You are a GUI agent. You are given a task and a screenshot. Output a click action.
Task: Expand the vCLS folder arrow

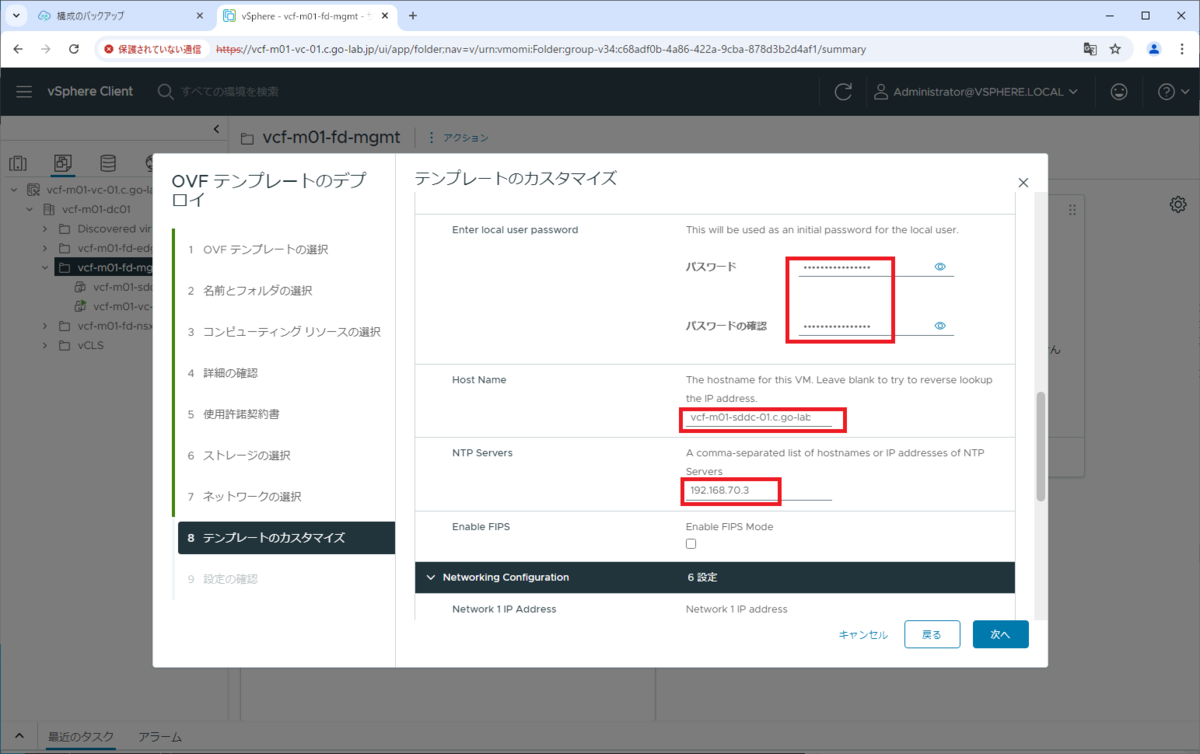point(45,346)
